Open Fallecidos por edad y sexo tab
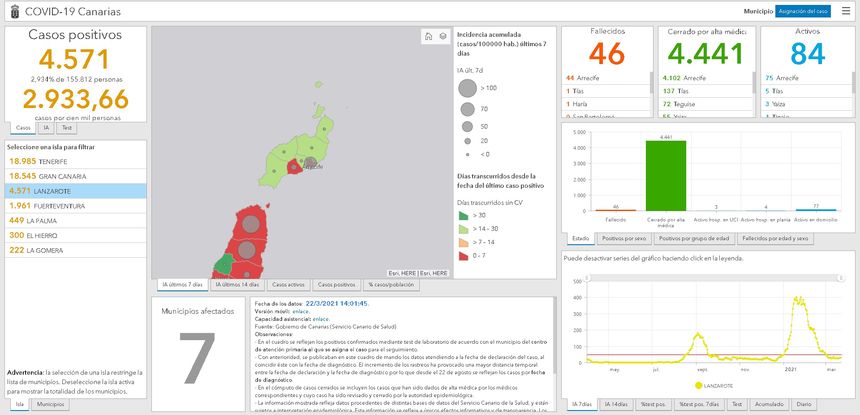This screenshot has height=415, width=860. 776,238
